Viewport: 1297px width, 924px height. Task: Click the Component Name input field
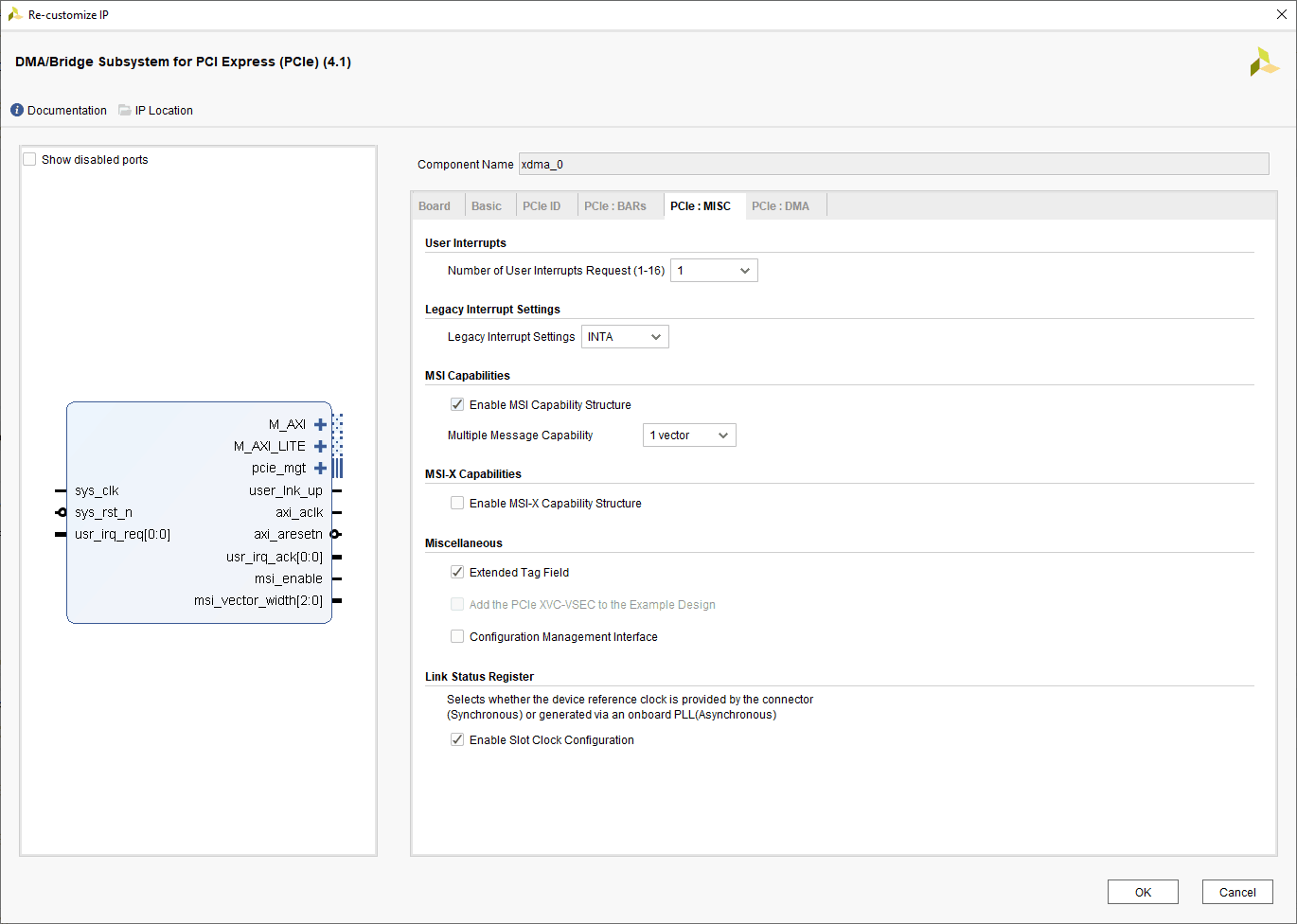point(893,165)
